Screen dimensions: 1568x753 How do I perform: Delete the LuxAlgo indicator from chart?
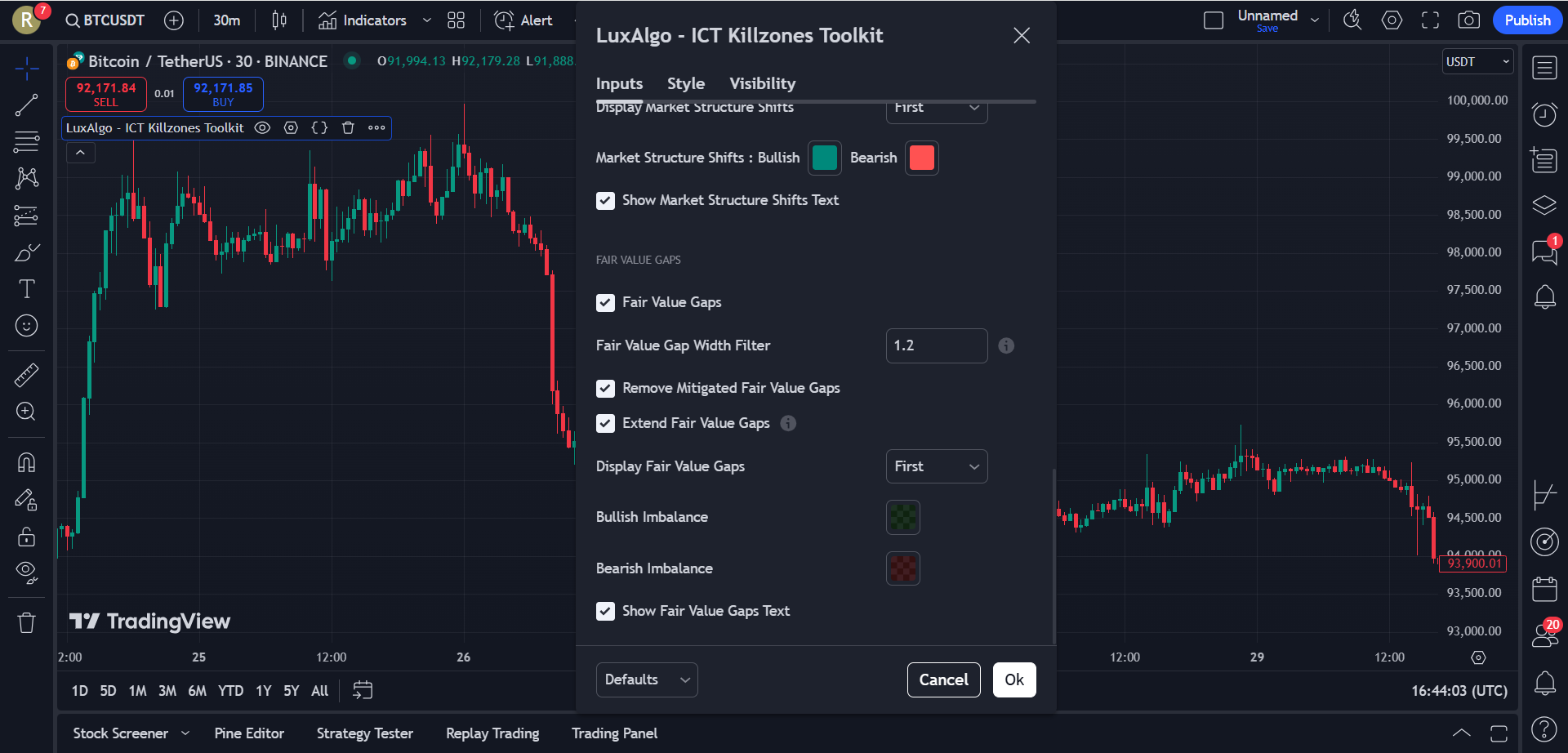pos(348,127)
